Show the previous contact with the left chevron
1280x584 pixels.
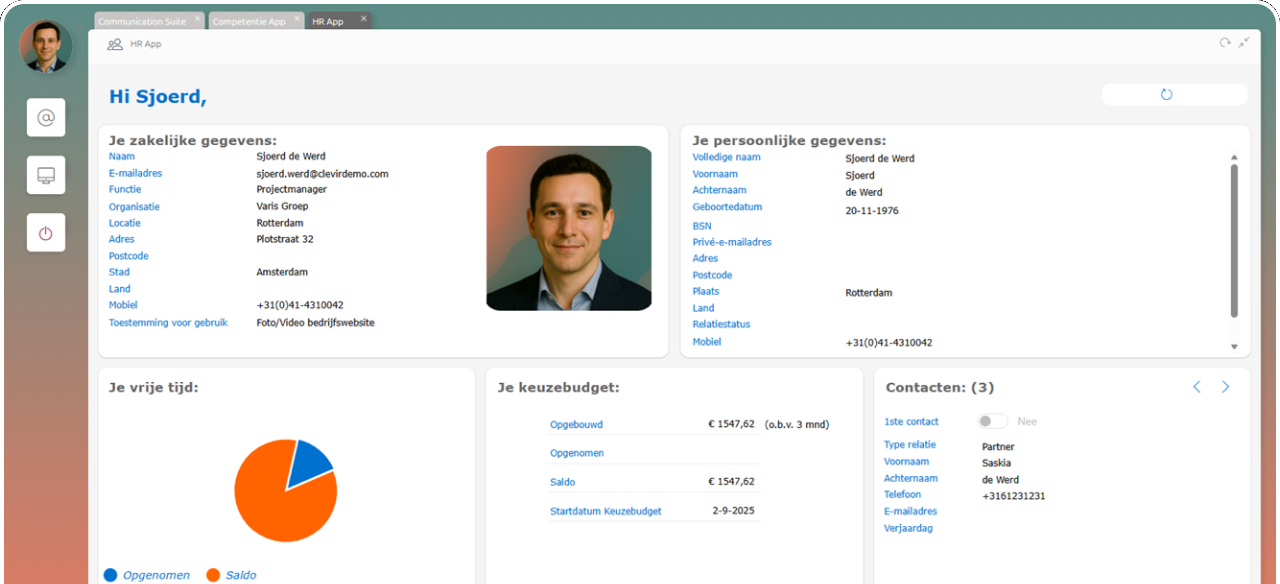(1196, 386)
